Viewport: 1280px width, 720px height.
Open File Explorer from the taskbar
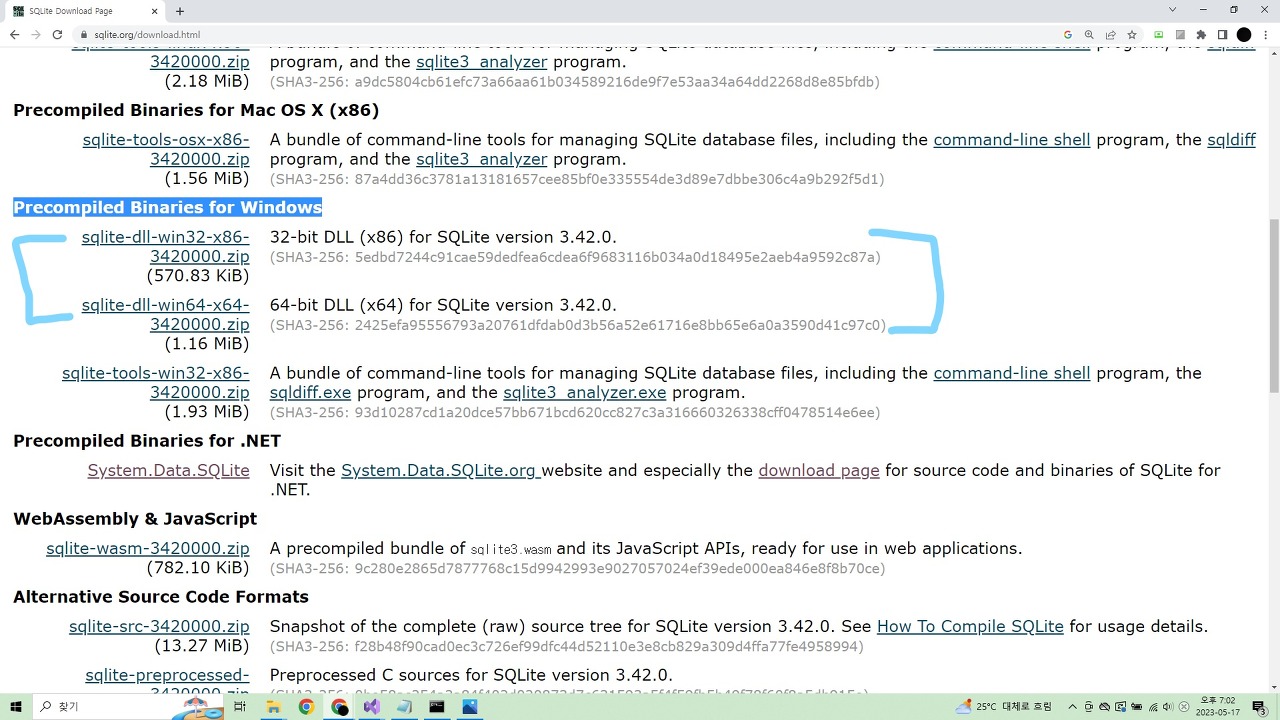pos(273,707)
